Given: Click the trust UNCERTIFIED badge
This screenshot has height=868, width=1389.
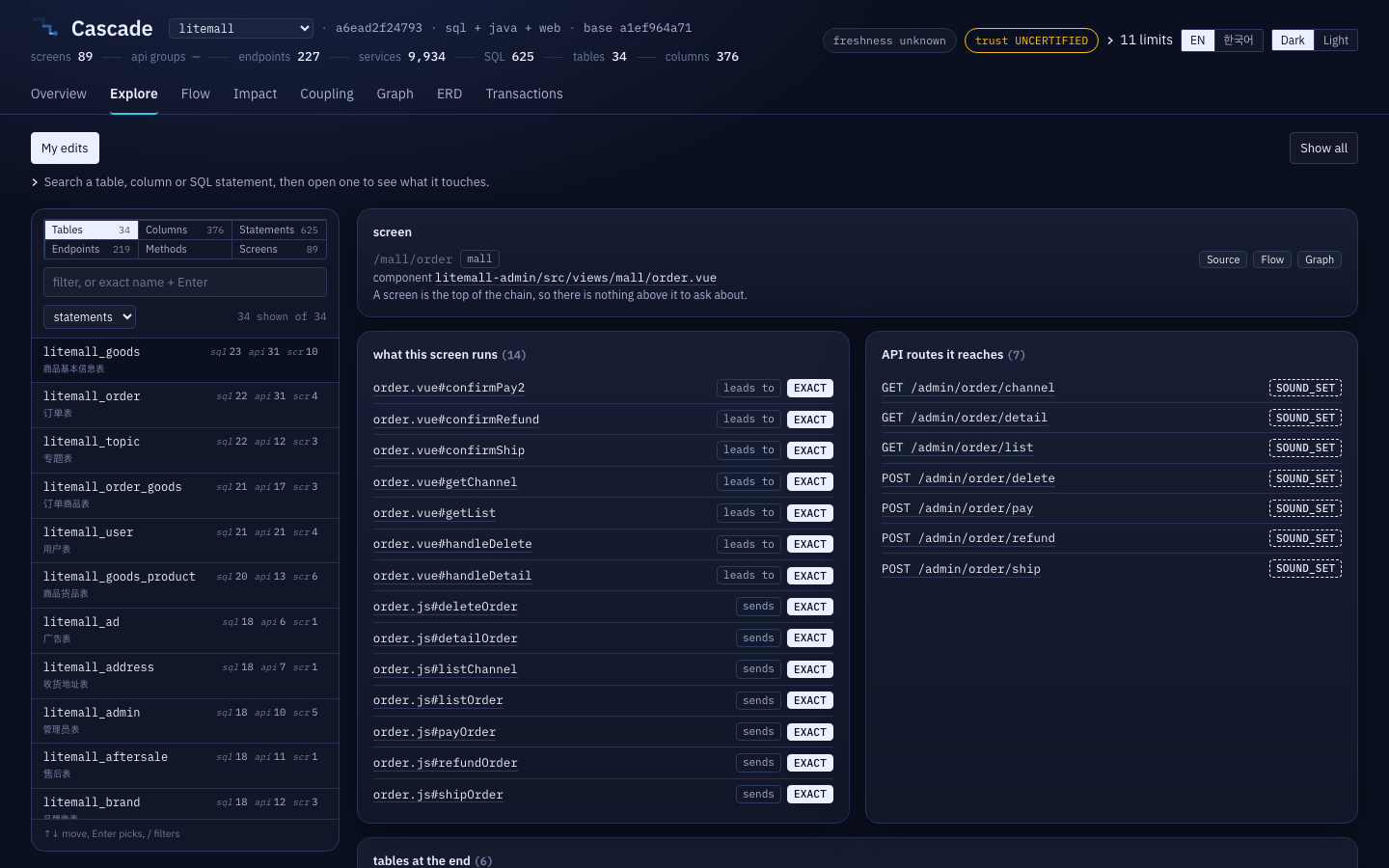Looking at the screenshot, I should coord(1031,41).
